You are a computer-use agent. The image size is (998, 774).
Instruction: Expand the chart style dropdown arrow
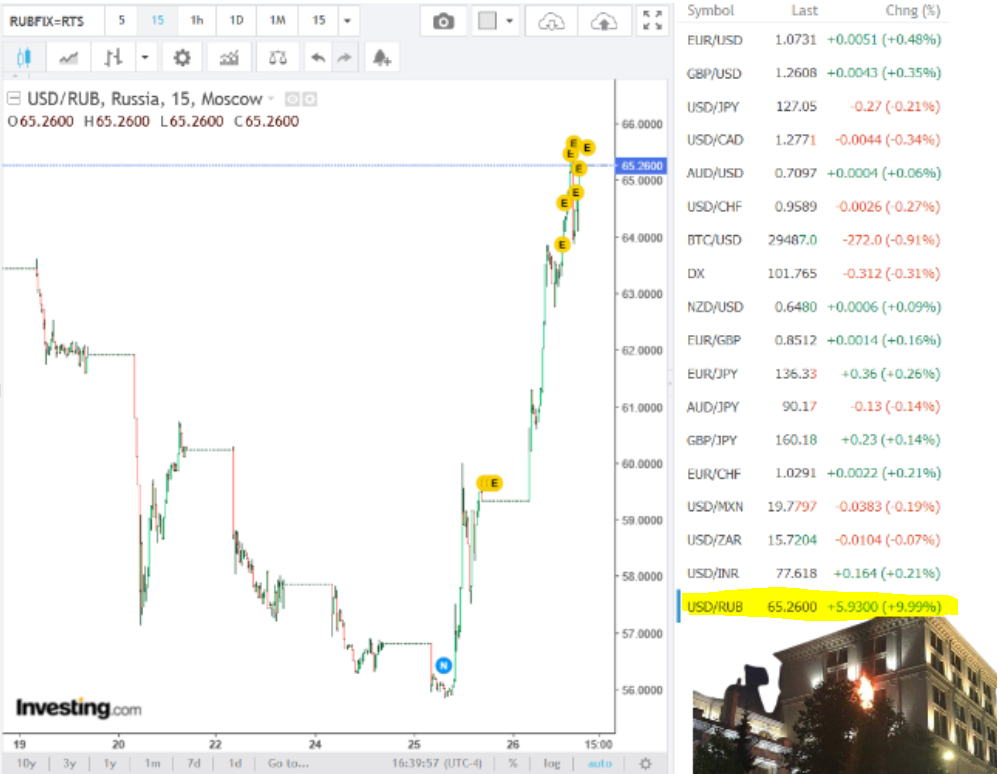click(x=145, y=58)
